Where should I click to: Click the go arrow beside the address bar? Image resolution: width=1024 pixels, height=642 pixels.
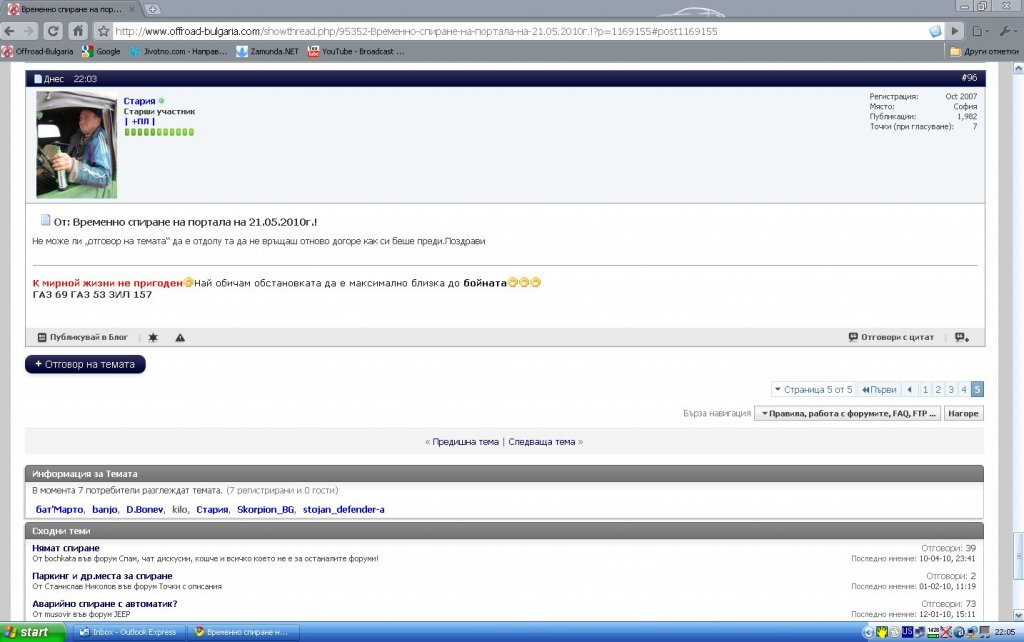tap(955, 31)
